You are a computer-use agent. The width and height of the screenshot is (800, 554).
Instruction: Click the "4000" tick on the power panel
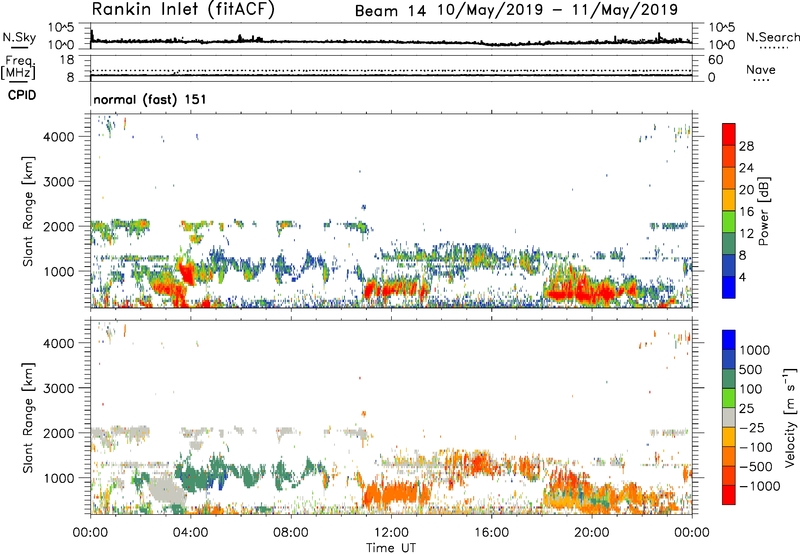coord(59,137)
